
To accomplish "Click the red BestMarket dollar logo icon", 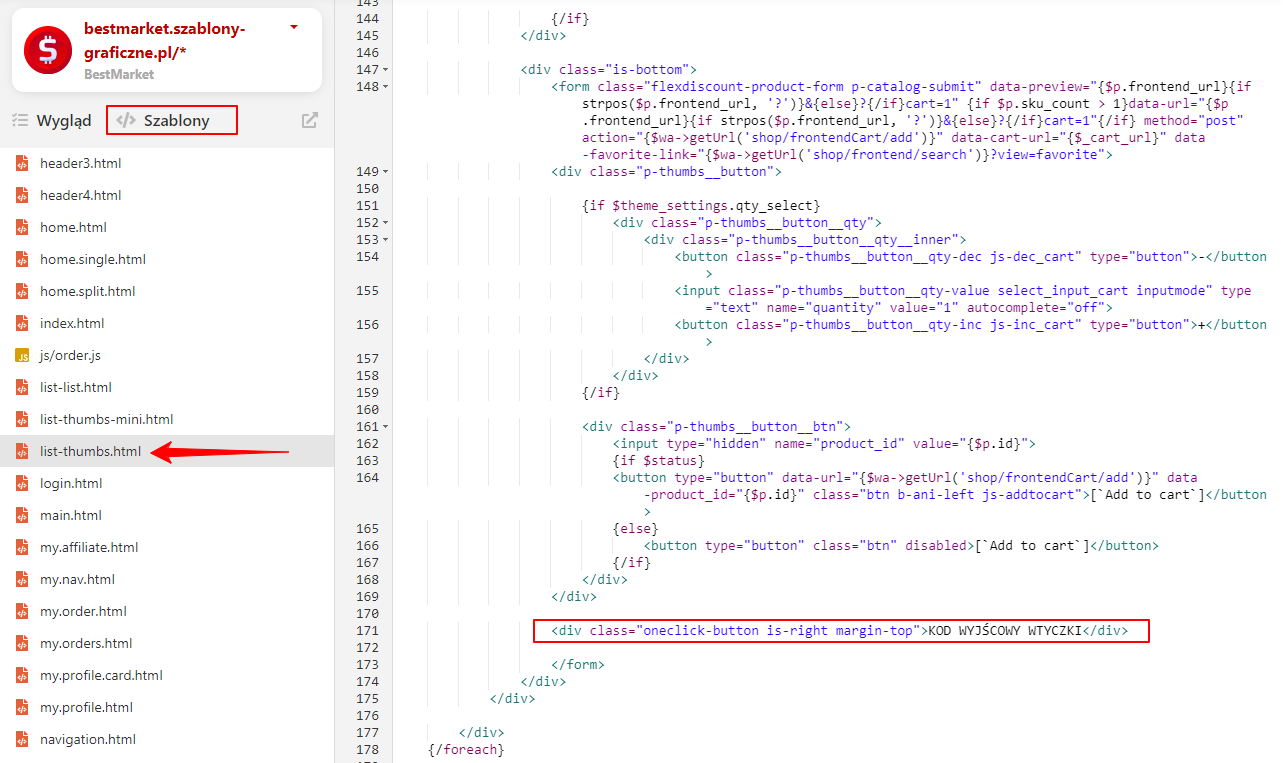I will (48, 49).
